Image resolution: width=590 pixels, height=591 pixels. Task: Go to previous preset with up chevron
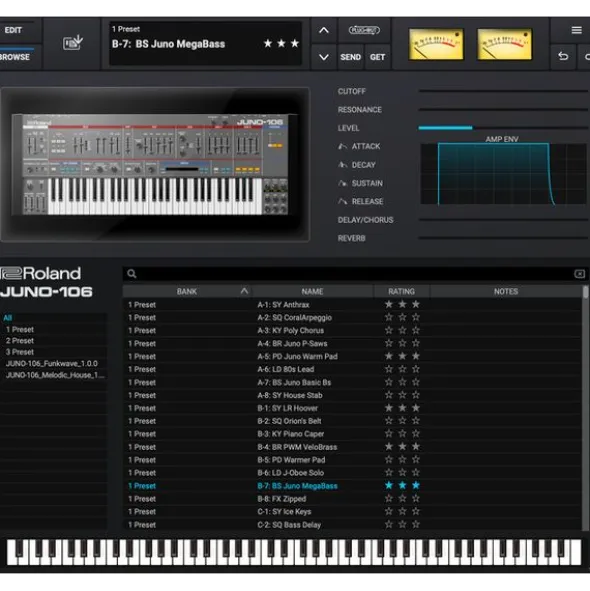point(323,30)
